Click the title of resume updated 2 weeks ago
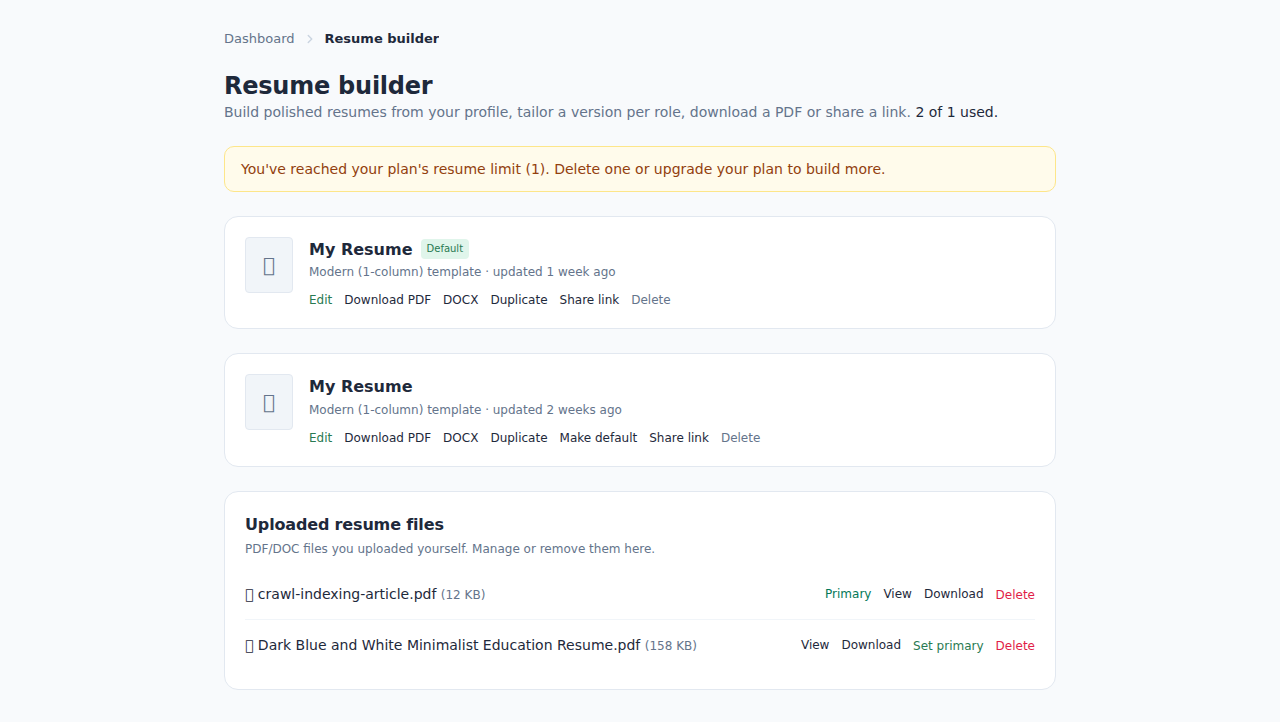The image size is (1280, 722). coord(360,386)
